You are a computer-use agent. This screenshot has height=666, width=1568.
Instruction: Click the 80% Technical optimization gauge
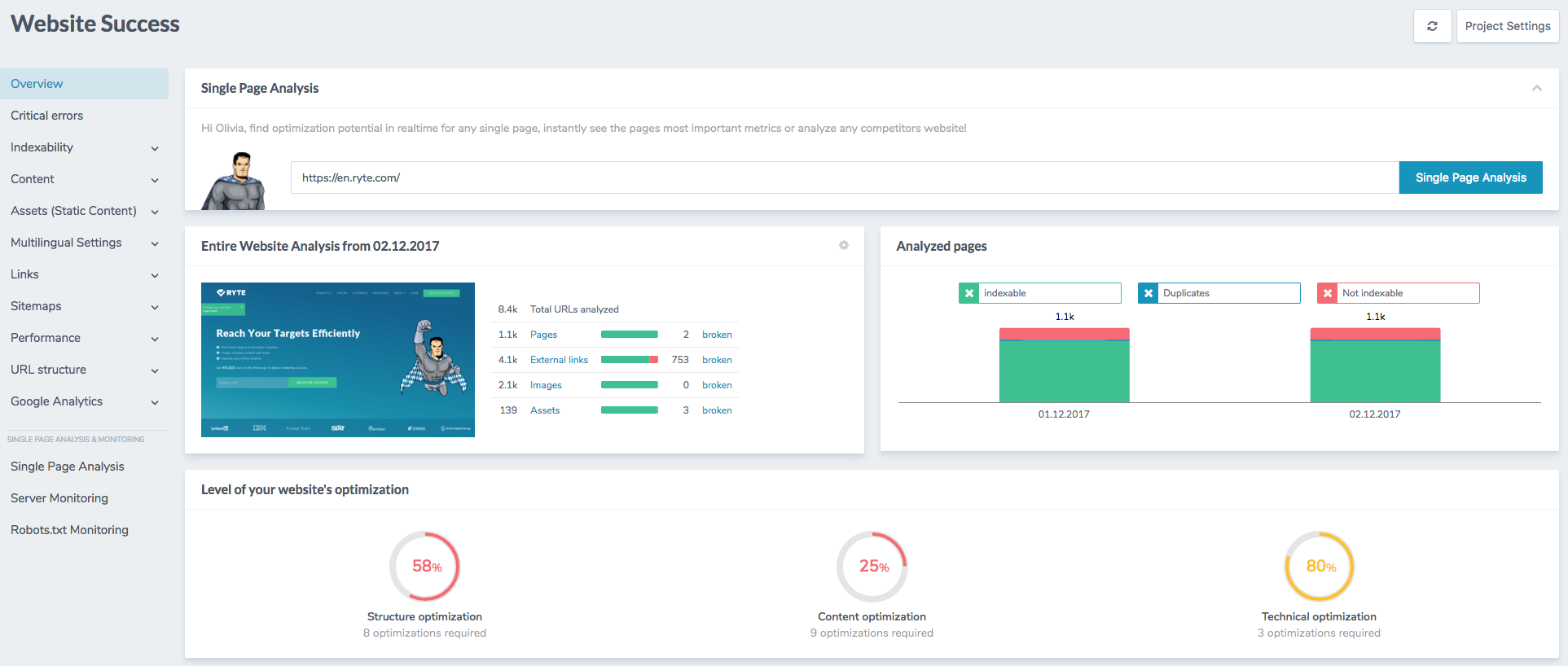click(1320, 566)
